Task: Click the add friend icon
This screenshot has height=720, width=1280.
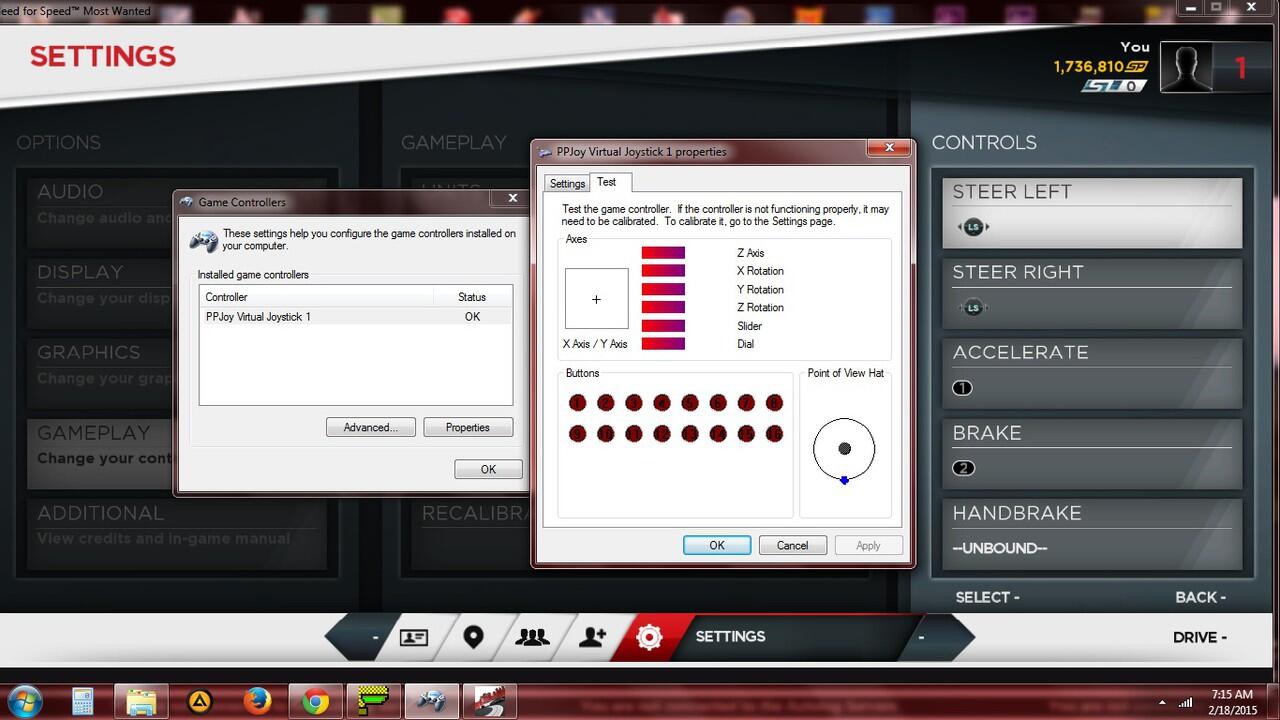Action: 592,637
